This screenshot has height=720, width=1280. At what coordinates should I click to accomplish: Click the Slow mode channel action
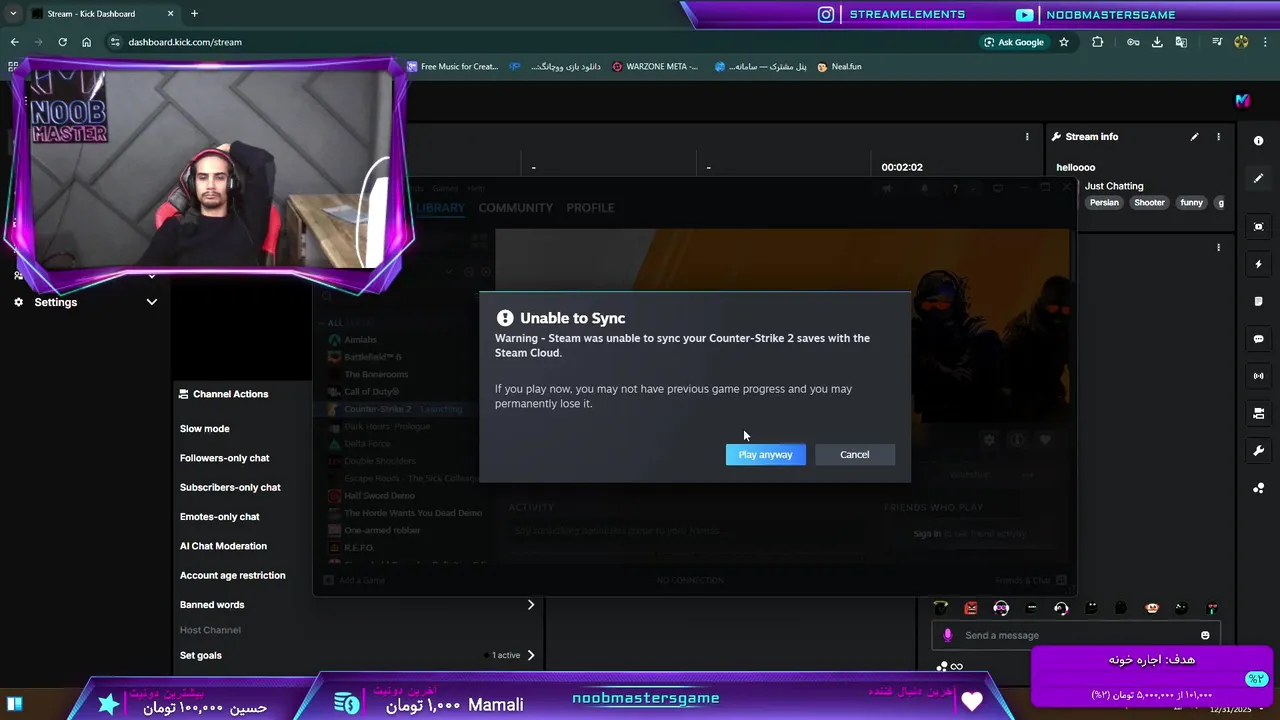[x=205, y=429]
